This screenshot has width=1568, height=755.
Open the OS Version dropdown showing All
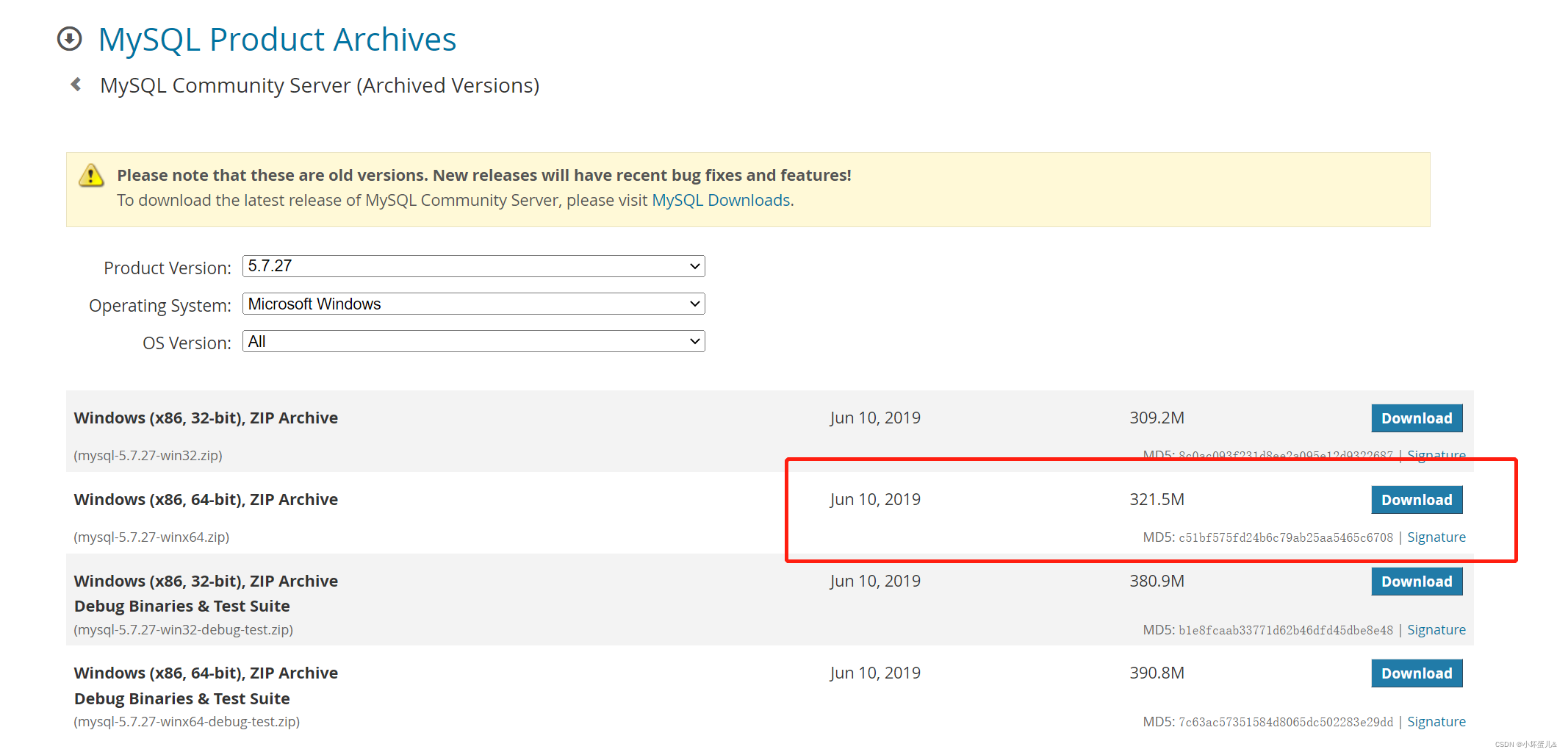pos(474,341)
